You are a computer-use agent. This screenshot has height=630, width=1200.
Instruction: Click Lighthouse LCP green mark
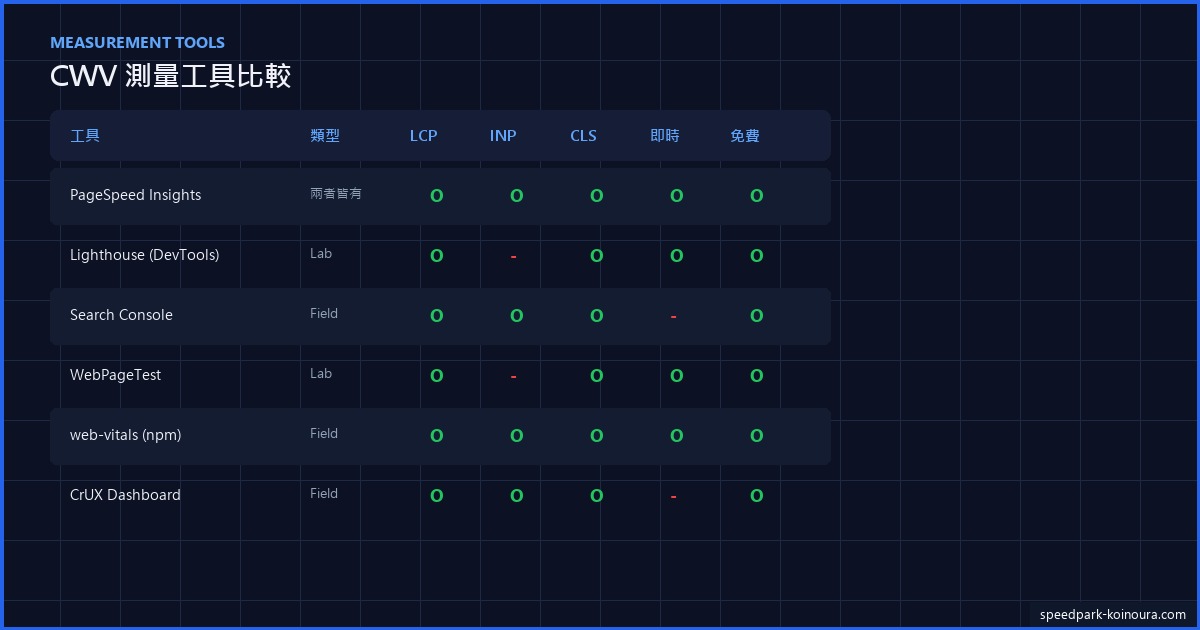(436, 256)
